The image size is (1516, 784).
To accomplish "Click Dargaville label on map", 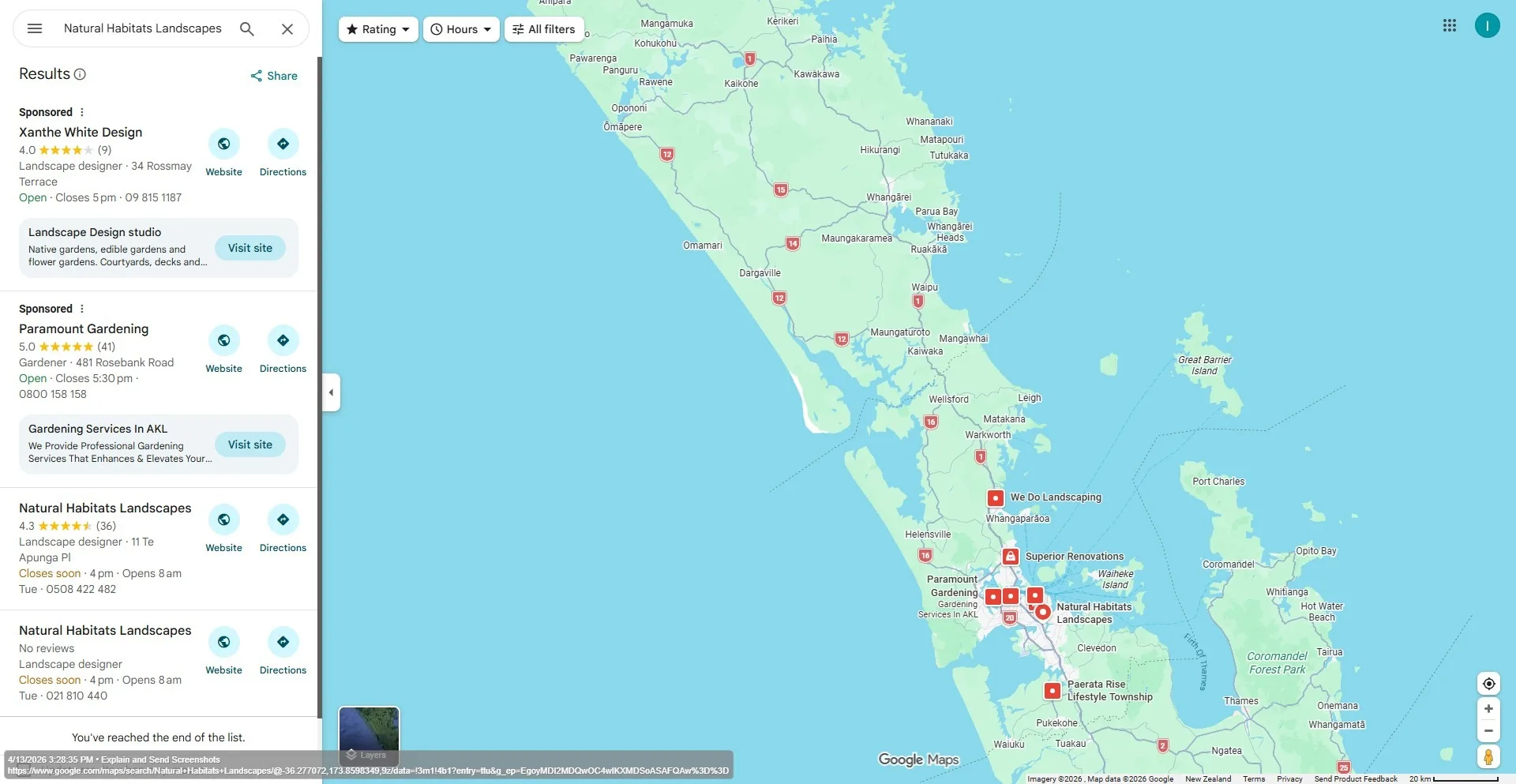I will (x=760, y=273).
